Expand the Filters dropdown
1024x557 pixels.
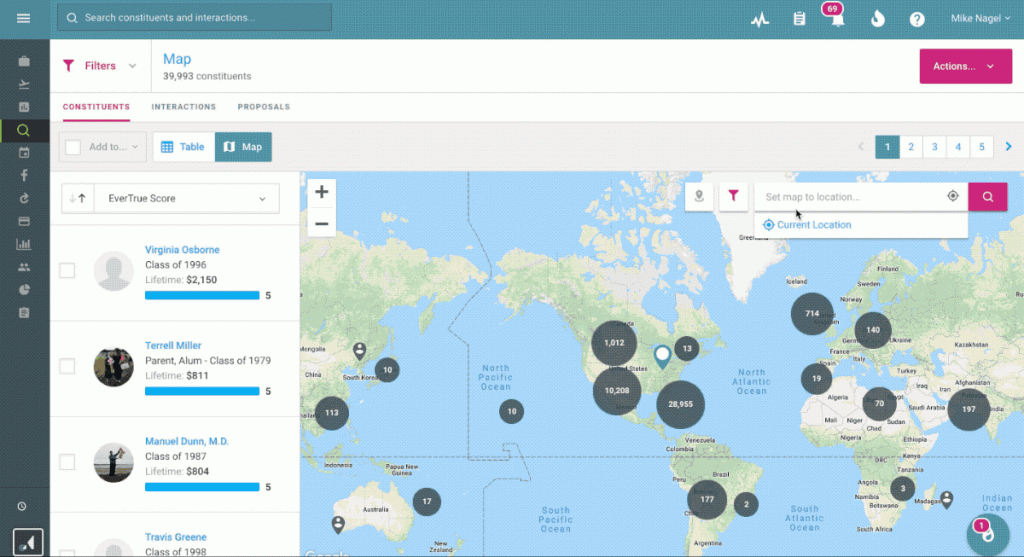click(x=100, y=66)
